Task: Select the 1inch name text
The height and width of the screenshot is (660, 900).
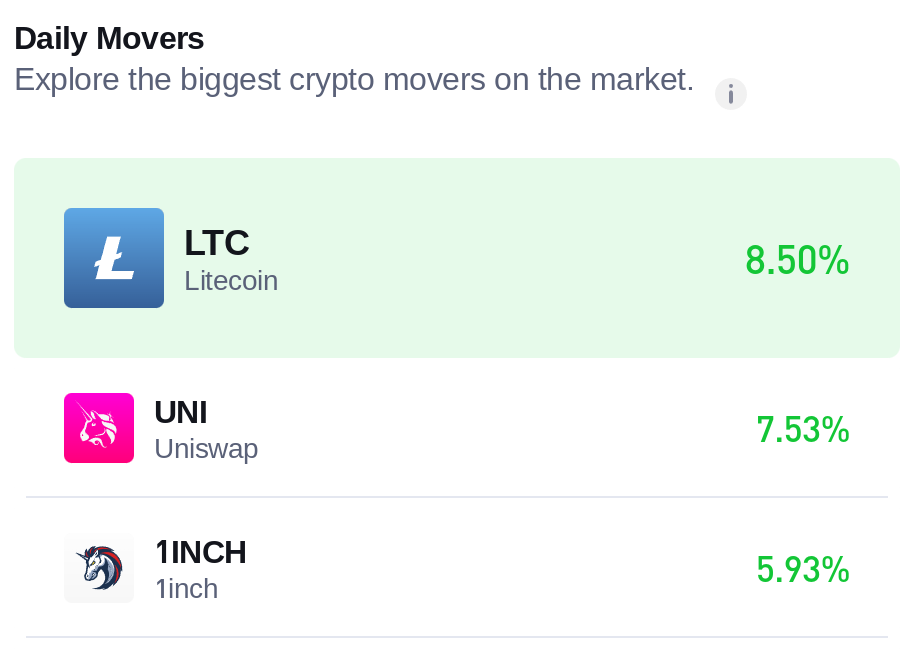Action: pos(187,589)
